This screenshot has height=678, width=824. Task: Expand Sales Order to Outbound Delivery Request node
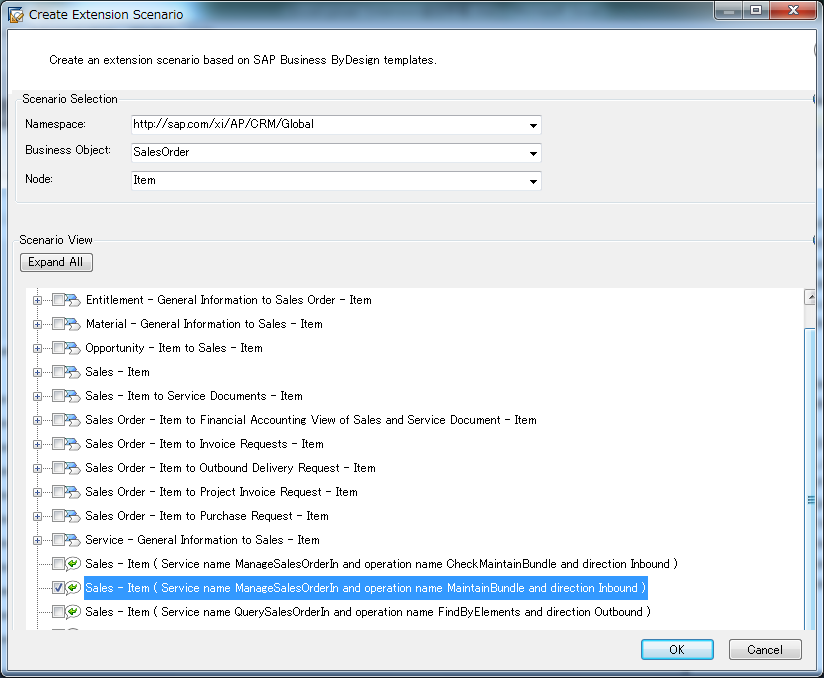tap(37, 468)
